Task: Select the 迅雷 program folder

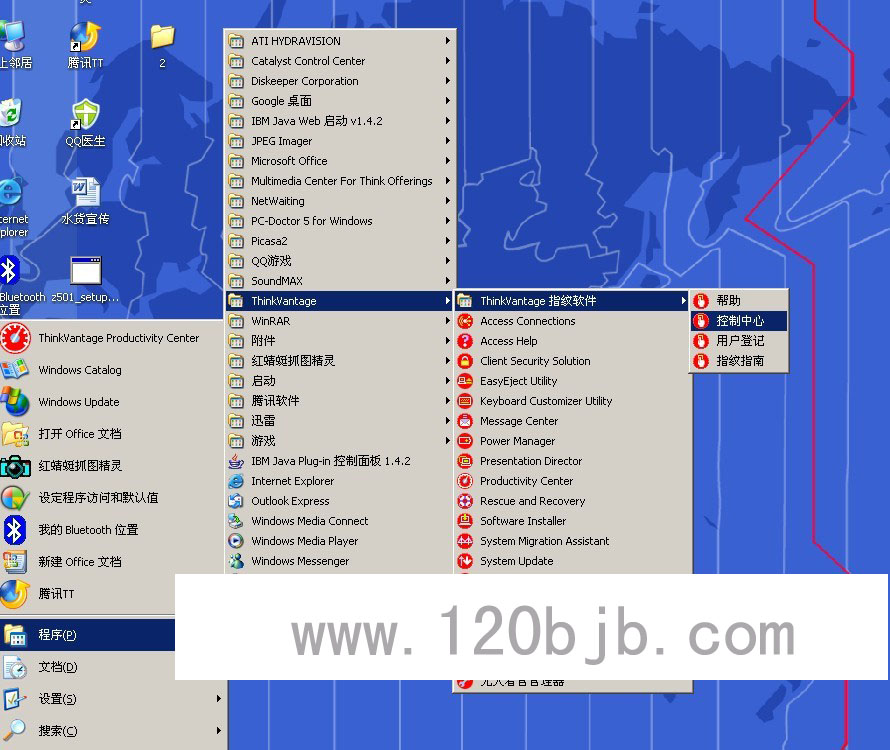Action: click(x=339, y=421)
